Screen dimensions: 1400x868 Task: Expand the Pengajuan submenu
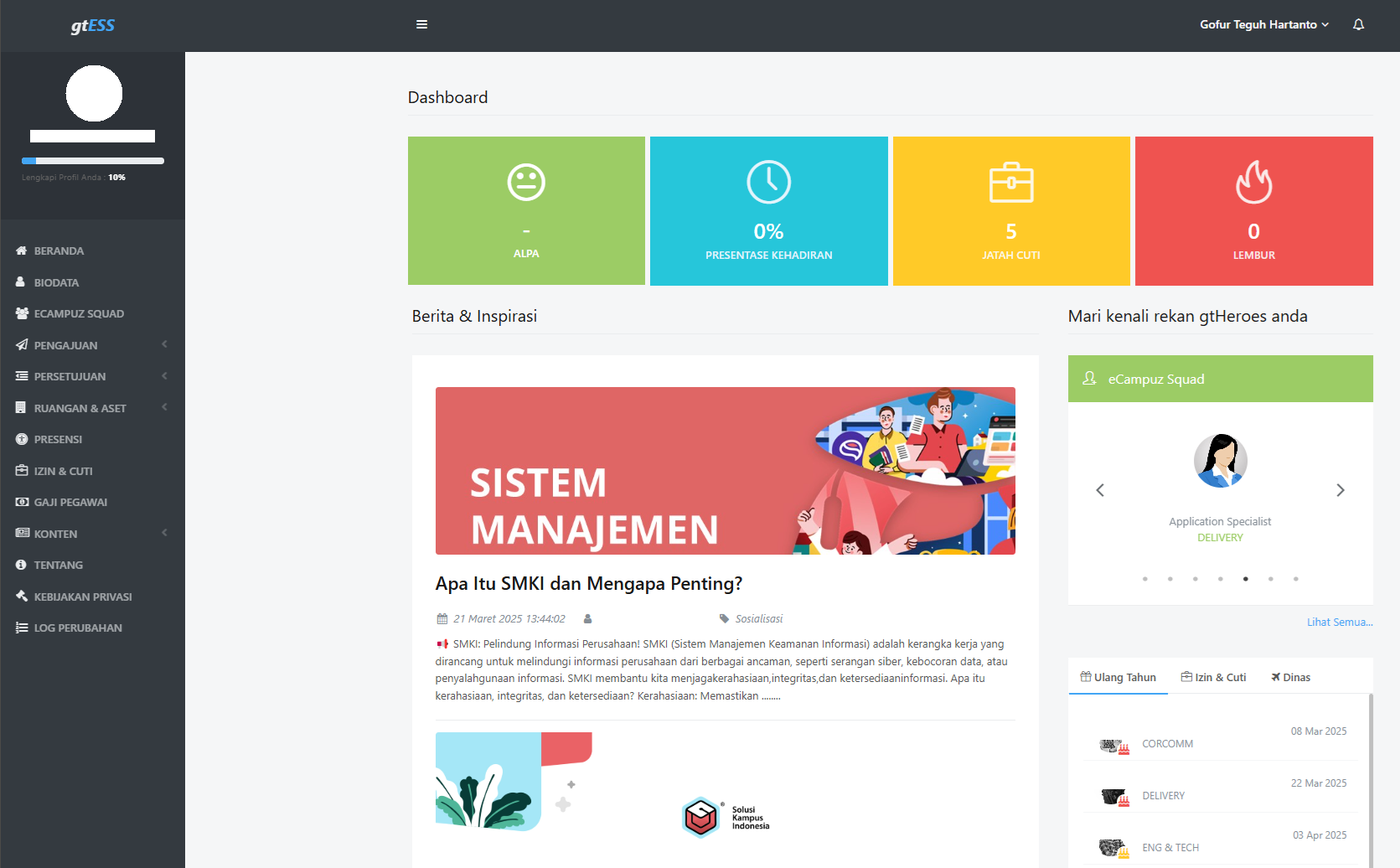click(x=66, y=345)
